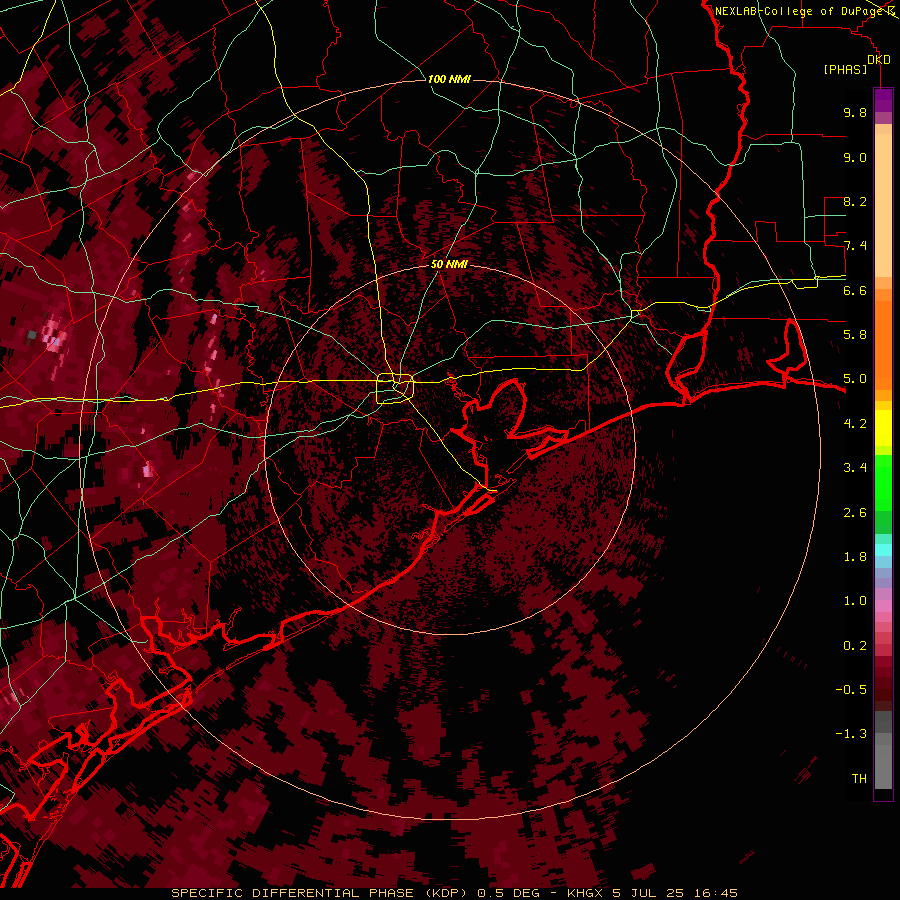The image size is (900, 900).
Task: Pick the pink segment of the color bar
Action: pyautogui.click(x=883, y=606)
